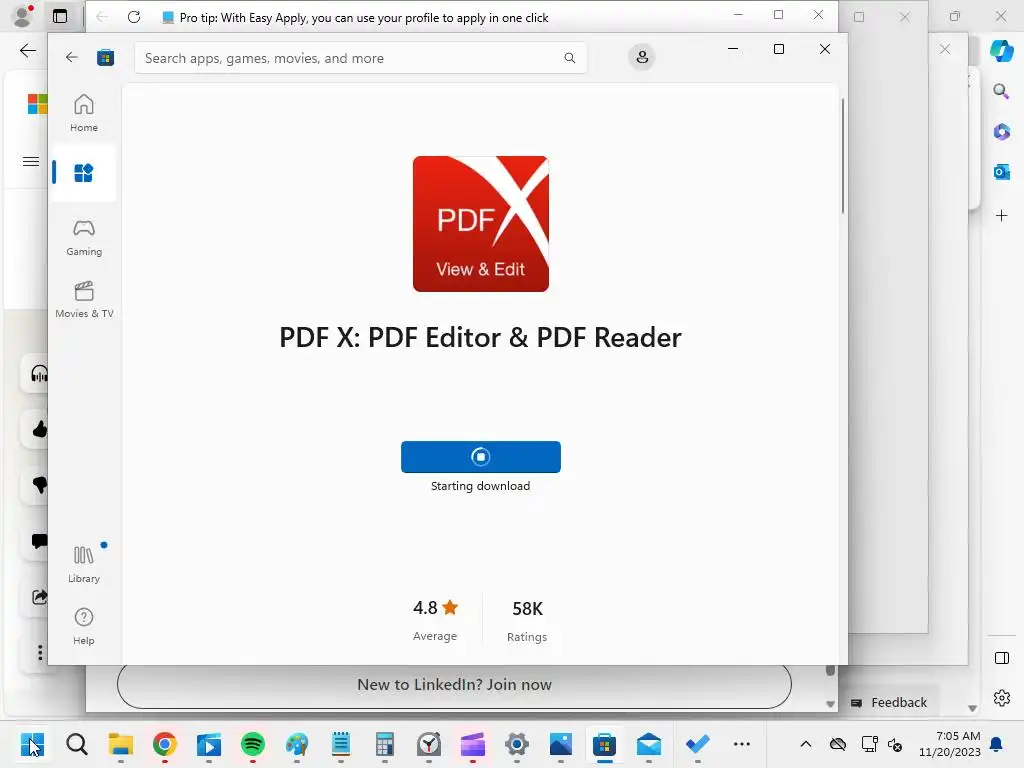Viewport: 1024px width, 768px height.
Task: Toggle the Edge sidebar visibility button
Action: (1001, 658)
